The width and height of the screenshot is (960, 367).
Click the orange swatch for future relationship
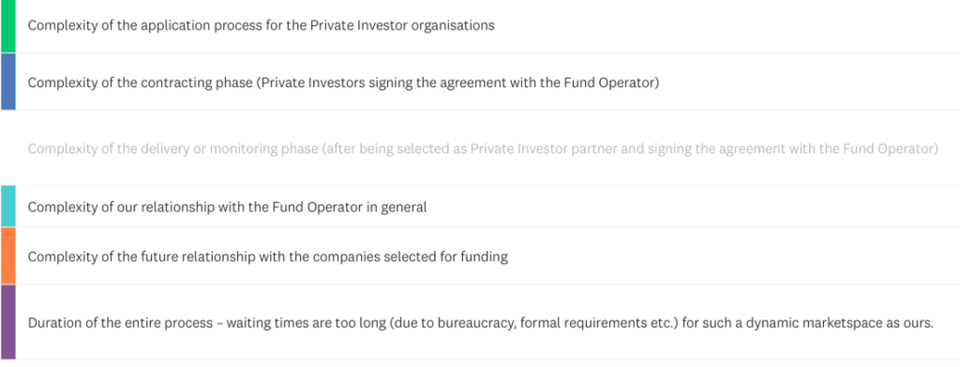click(8, 255)
